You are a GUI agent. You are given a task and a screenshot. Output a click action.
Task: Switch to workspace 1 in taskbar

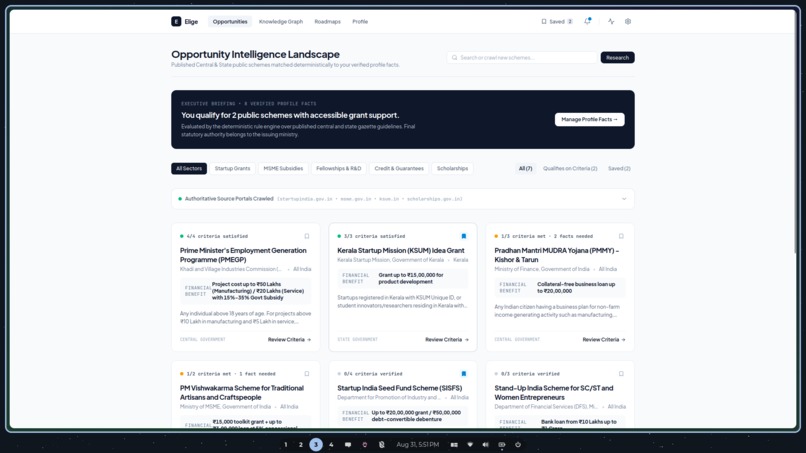(x=286, y=445)
